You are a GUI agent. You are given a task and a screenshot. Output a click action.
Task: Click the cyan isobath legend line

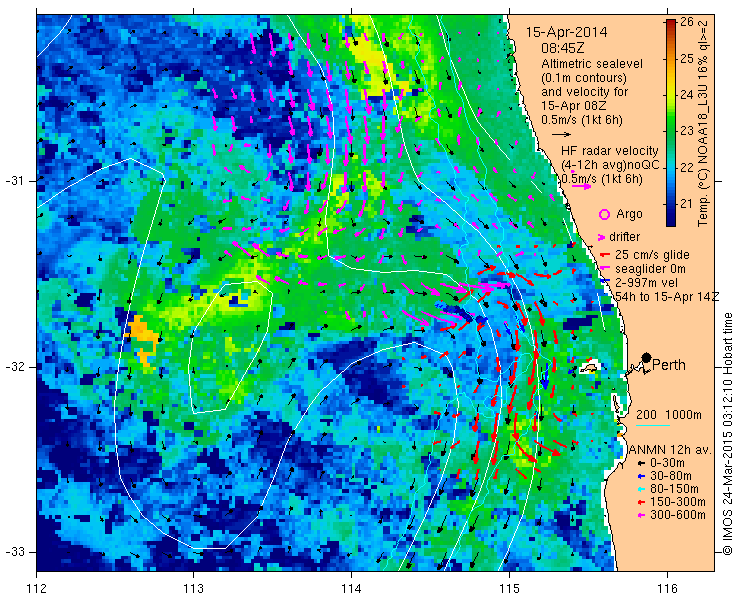653,425
